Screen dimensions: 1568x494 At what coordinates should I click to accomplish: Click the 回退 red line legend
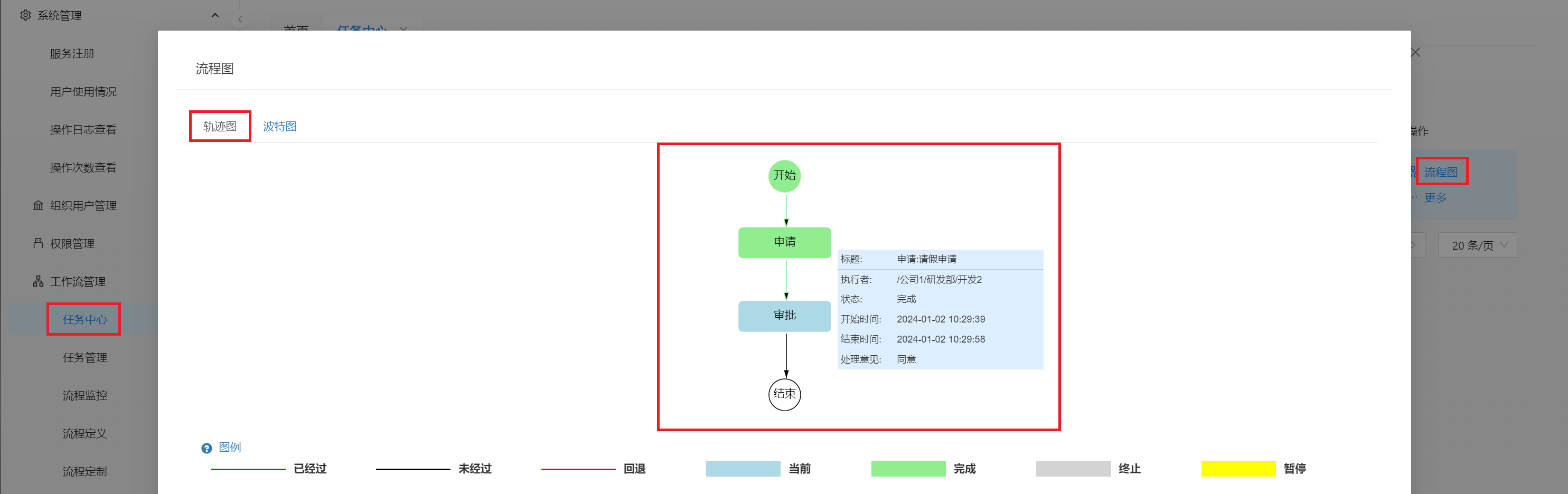[x=578, y=469]
